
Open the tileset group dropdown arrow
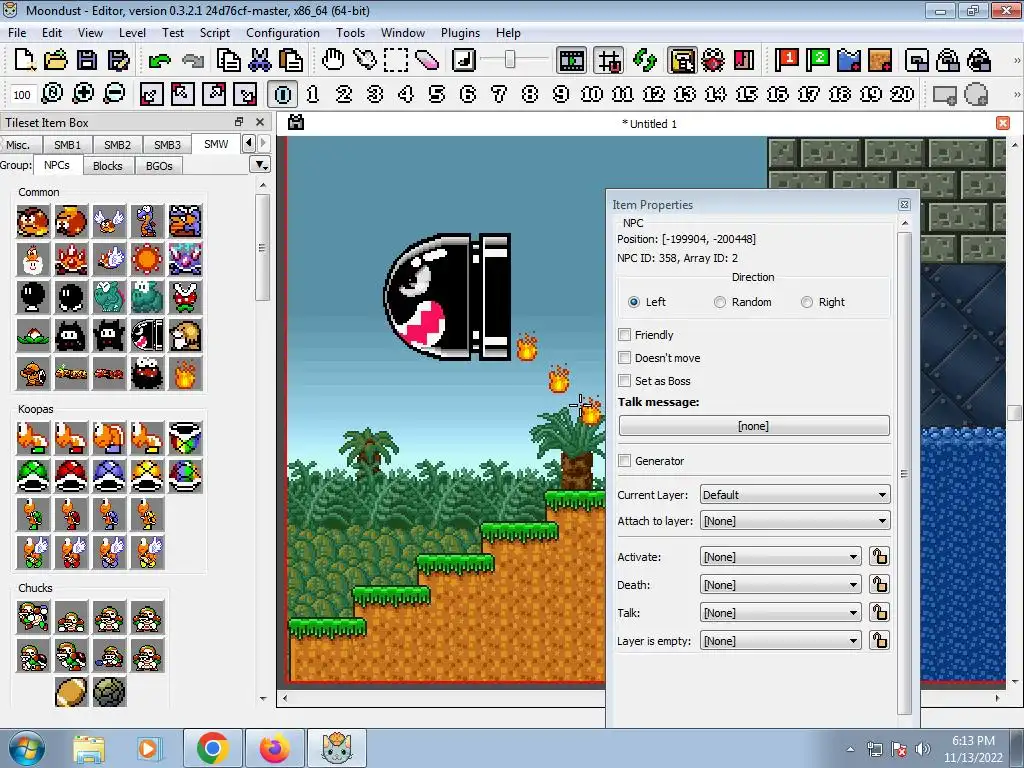(261, 165)
